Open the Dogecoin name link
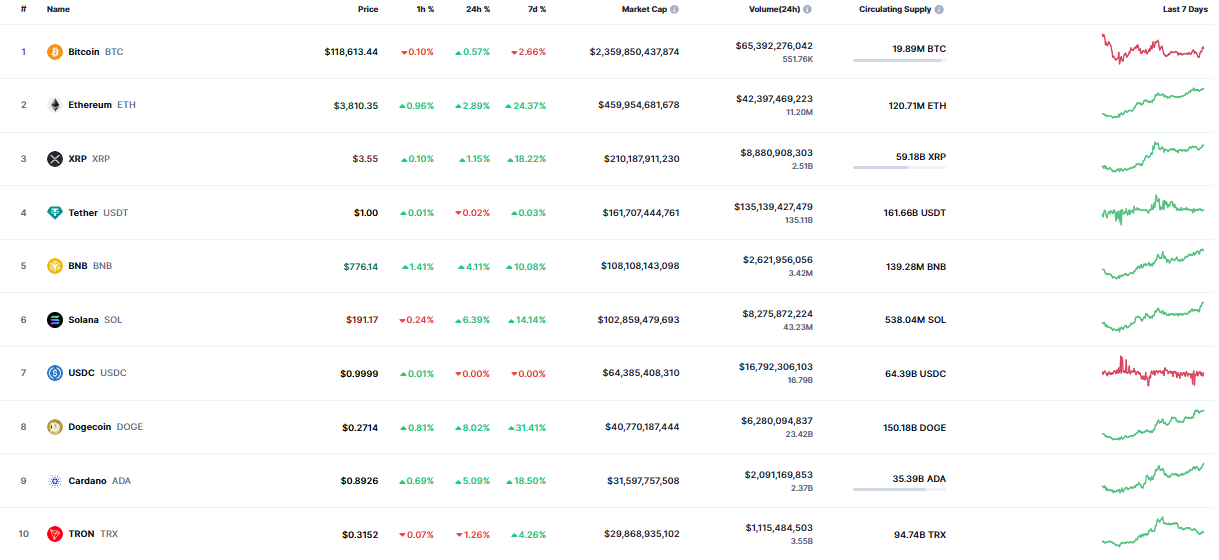Screen dimensions: 1219x560 coord(90,427)
